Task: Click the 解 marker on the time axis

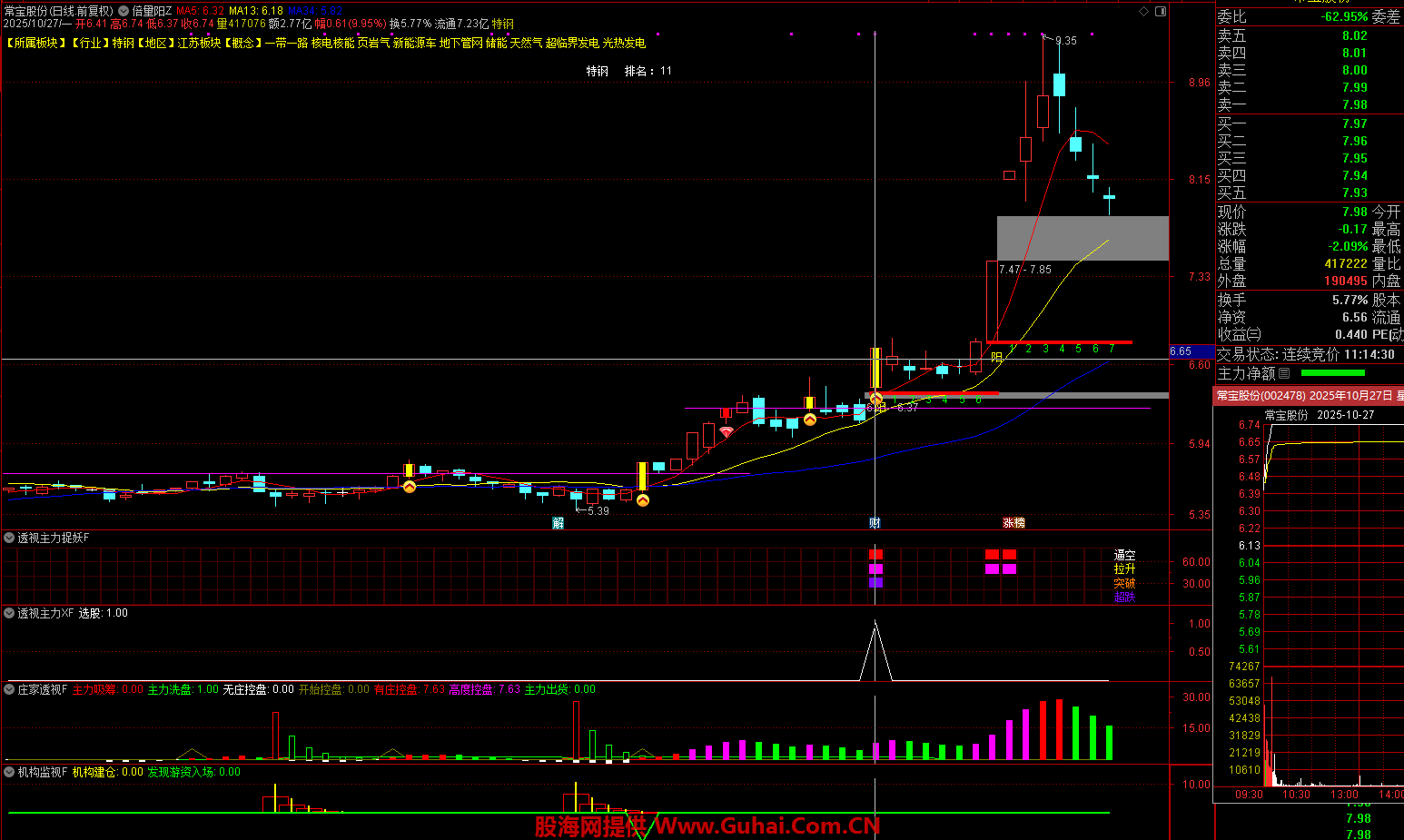Action: [558, 523]
